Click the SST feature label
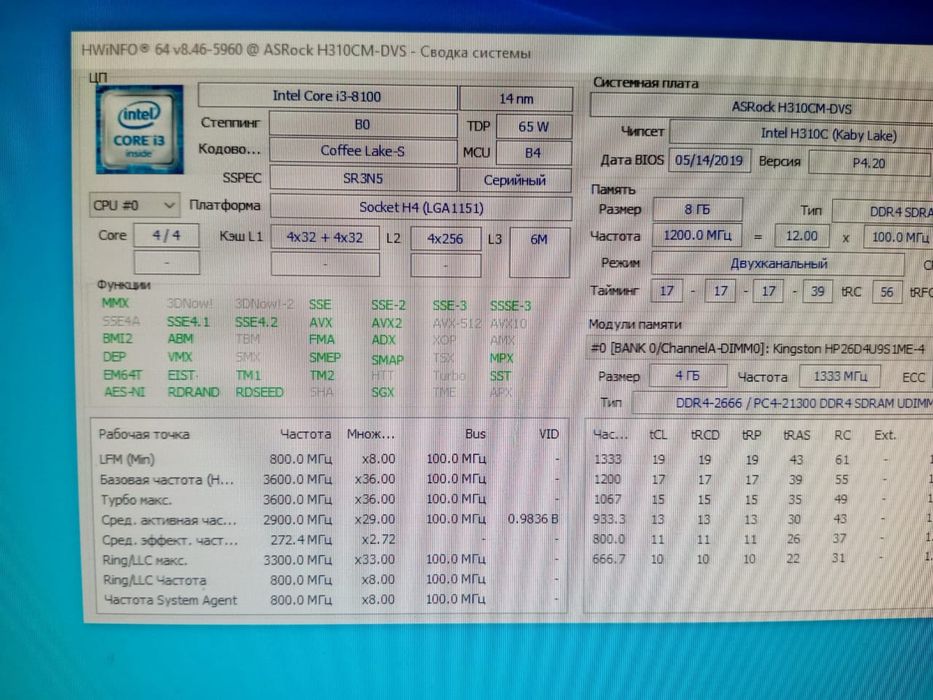Screen dimensions: 933x700 pos(500,376)
